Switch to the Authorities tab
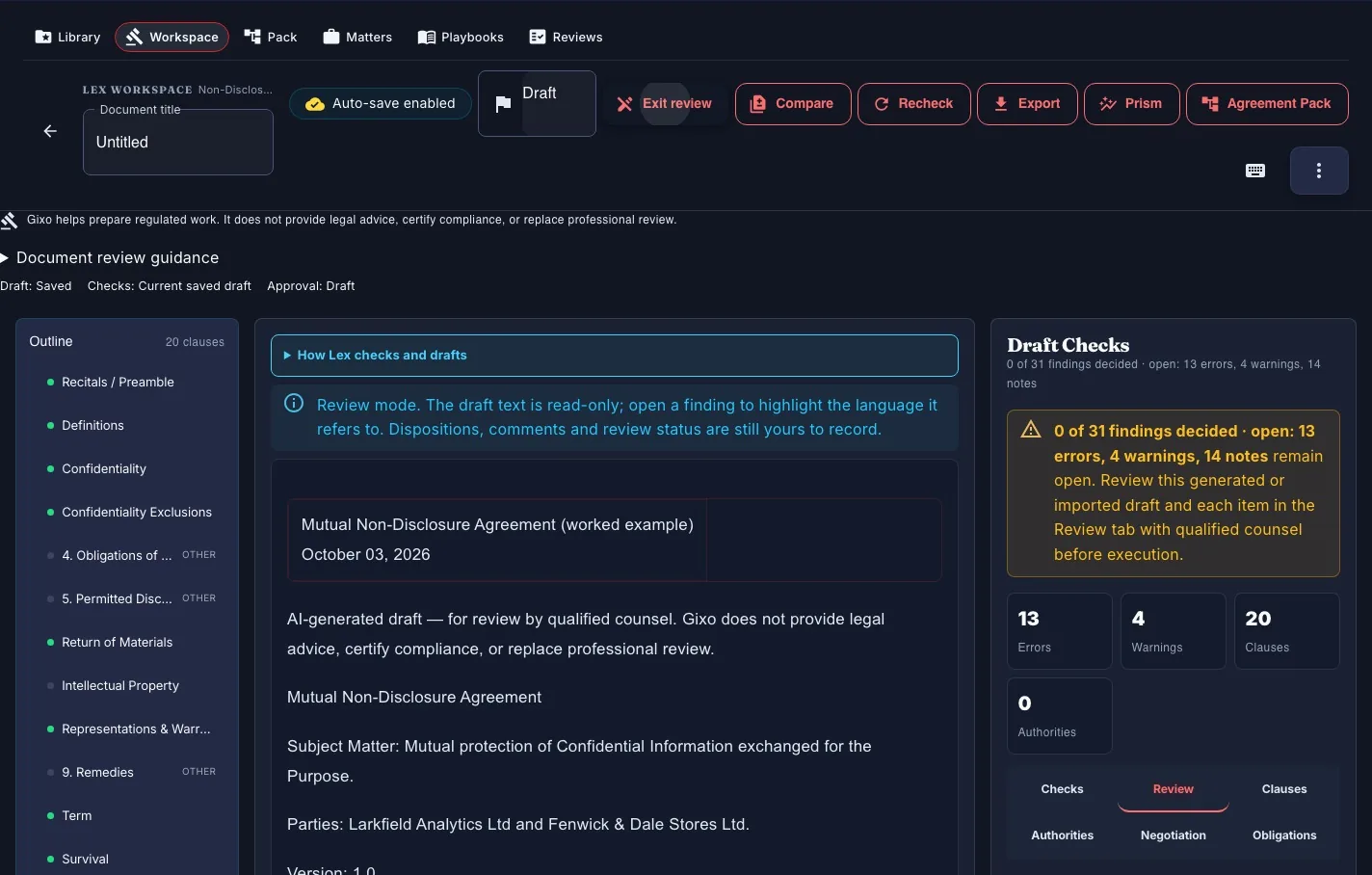 pos(1062,835)
